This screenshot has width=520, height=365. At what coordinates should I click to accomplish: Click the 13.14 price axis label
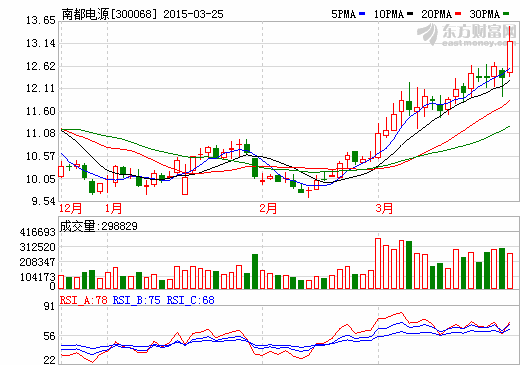[x=41, y=43]
